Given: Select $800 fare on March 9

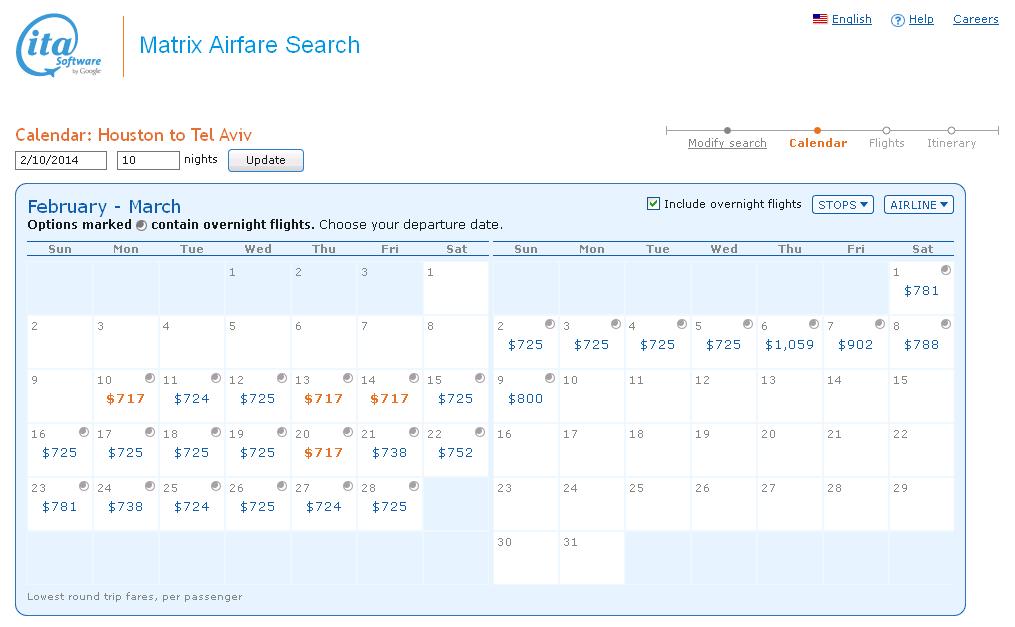Looking at the screenshot, I should [526, 399].
